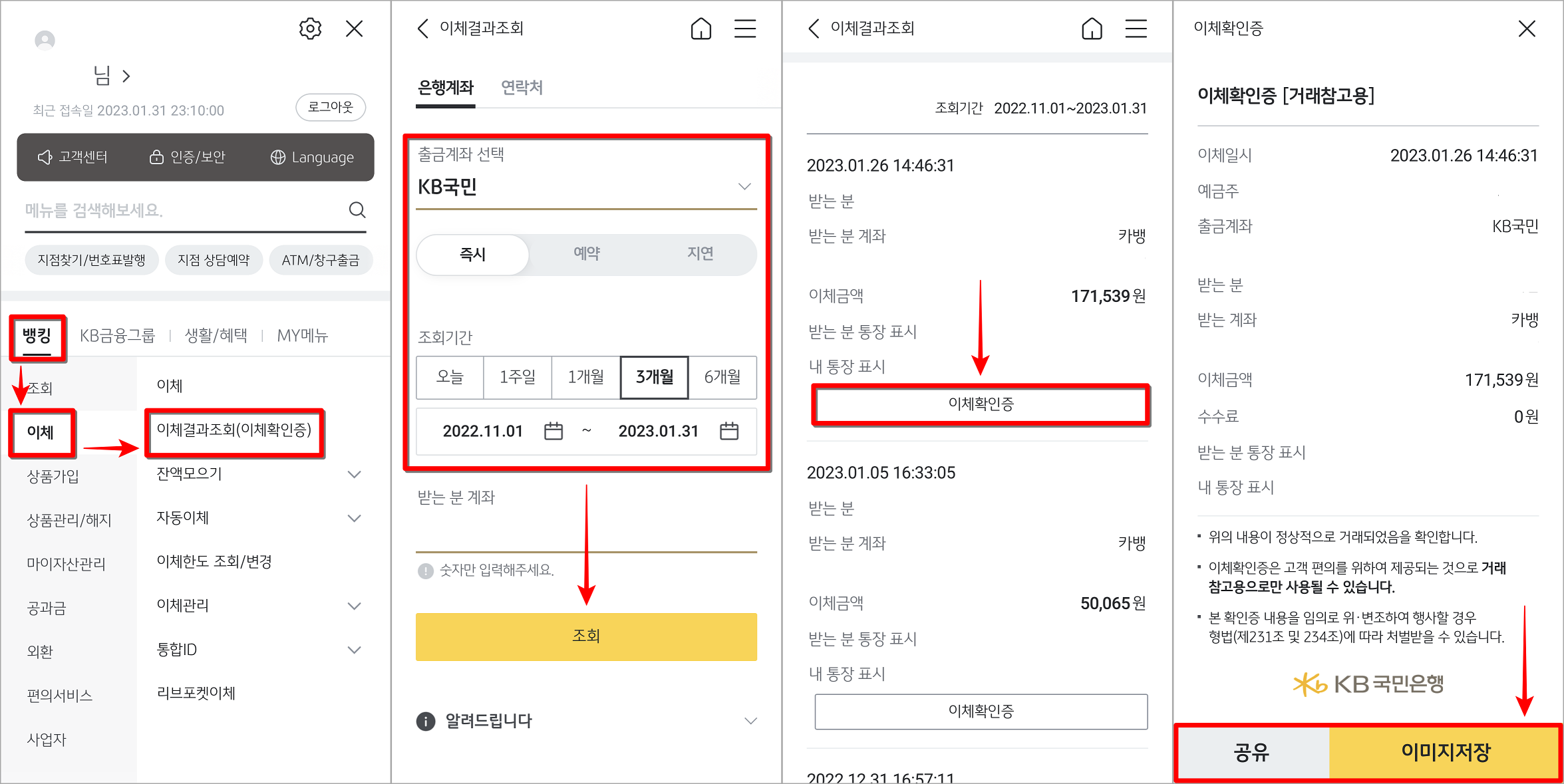The image size is (1564, 784).
Task: Select the 6개월 lookup period
Action: (722, 378)
